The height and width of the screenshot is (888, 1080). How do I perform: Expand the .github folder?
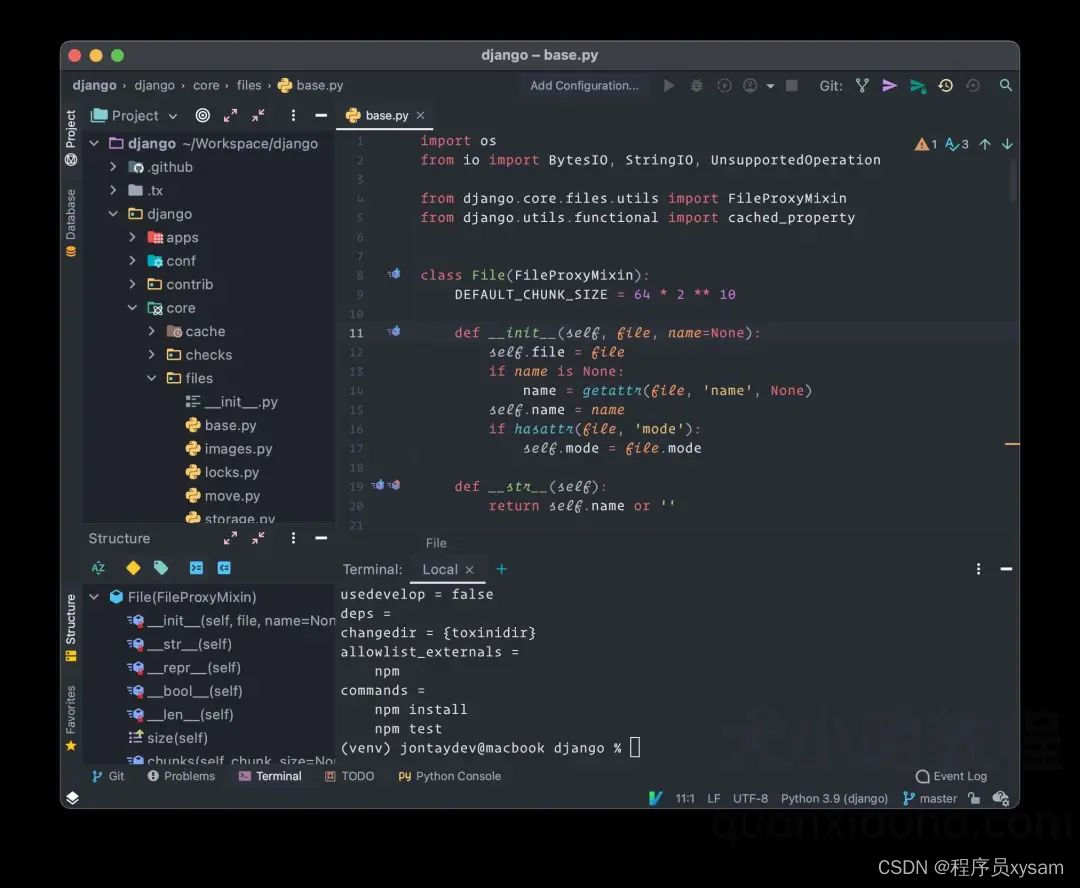114,167
